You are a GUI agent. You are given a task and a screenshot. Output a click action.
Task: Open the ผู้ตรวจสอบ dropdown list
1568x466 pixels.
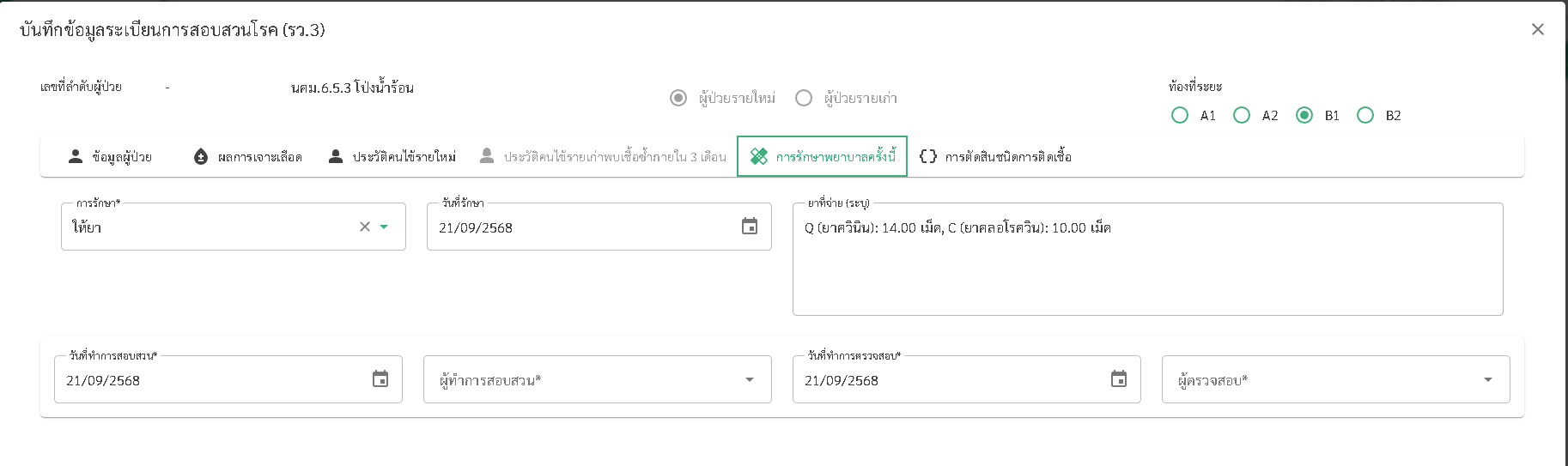coord(1488,379)
